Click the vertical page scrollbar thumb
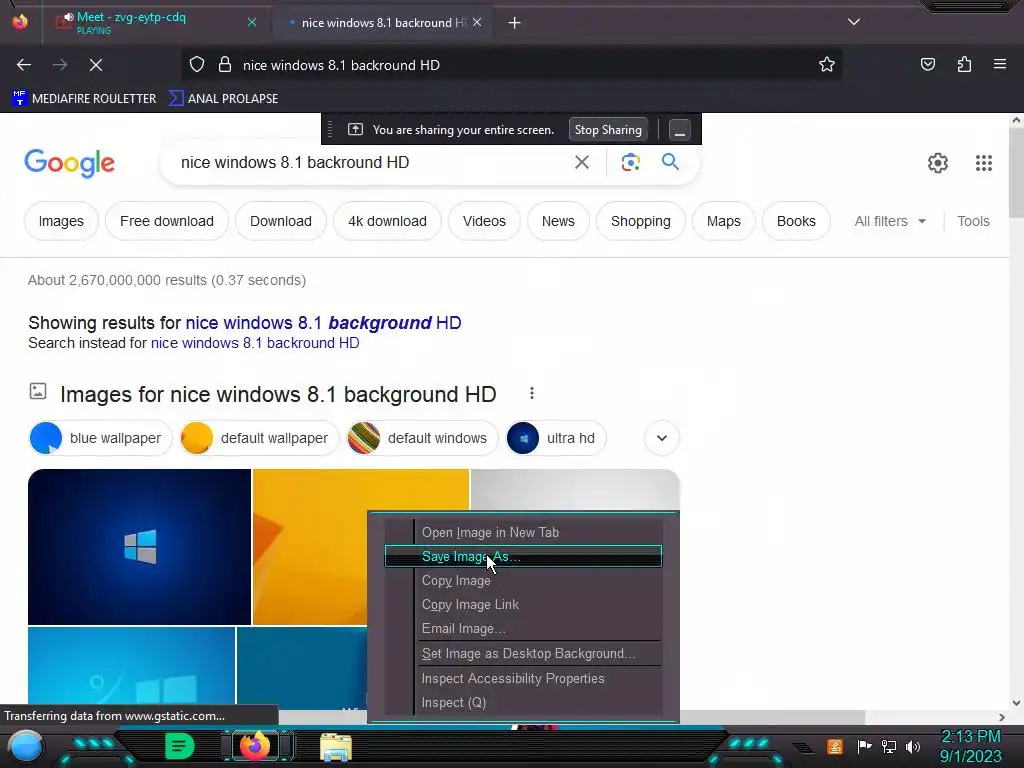This screenshot has width=1024, height=768. [x=1016, y=173]
